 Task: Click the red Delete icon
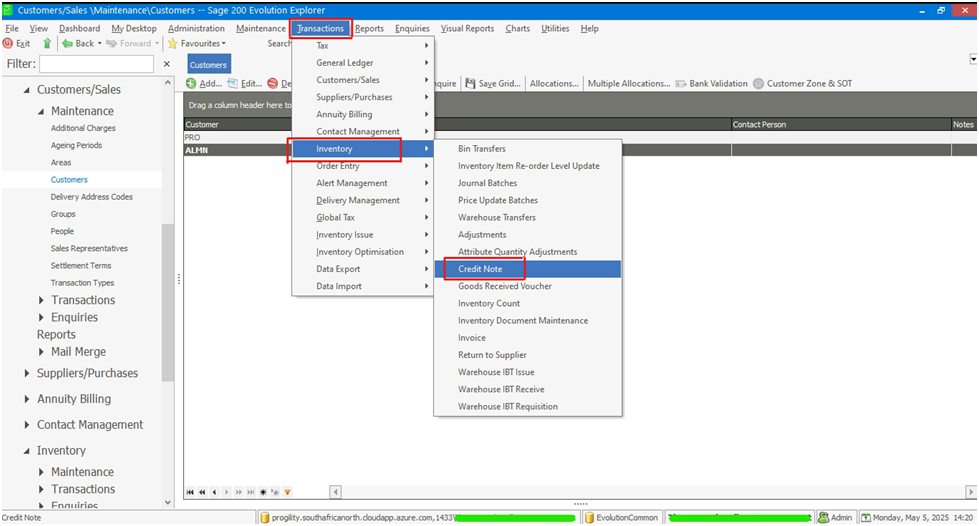(x=272, y=83)
